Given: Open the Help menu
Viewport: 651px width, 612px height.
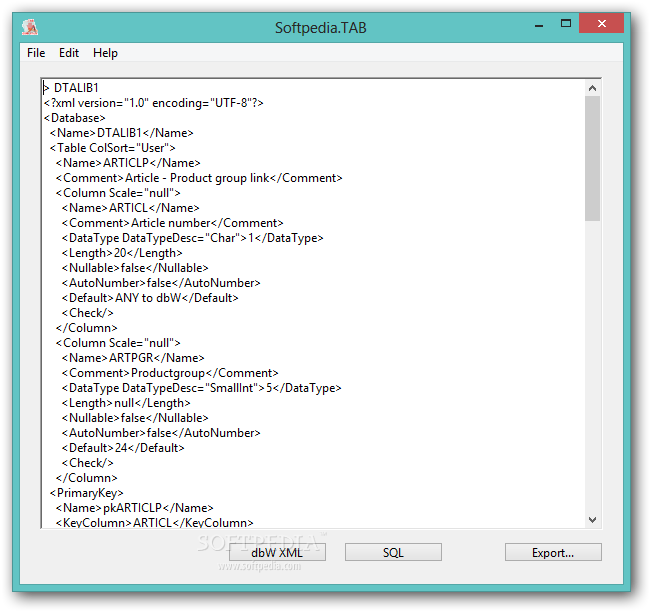Looking at the screenshot, I should coord(105,53).
